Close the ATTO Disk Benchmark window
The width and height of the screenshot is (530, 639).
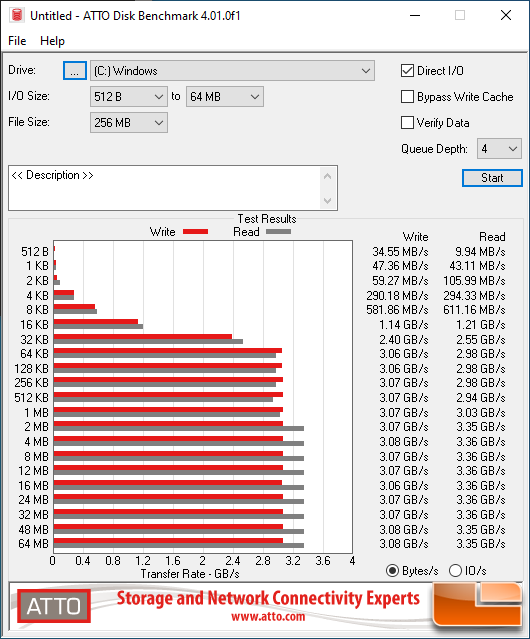[x=506, y=15]
